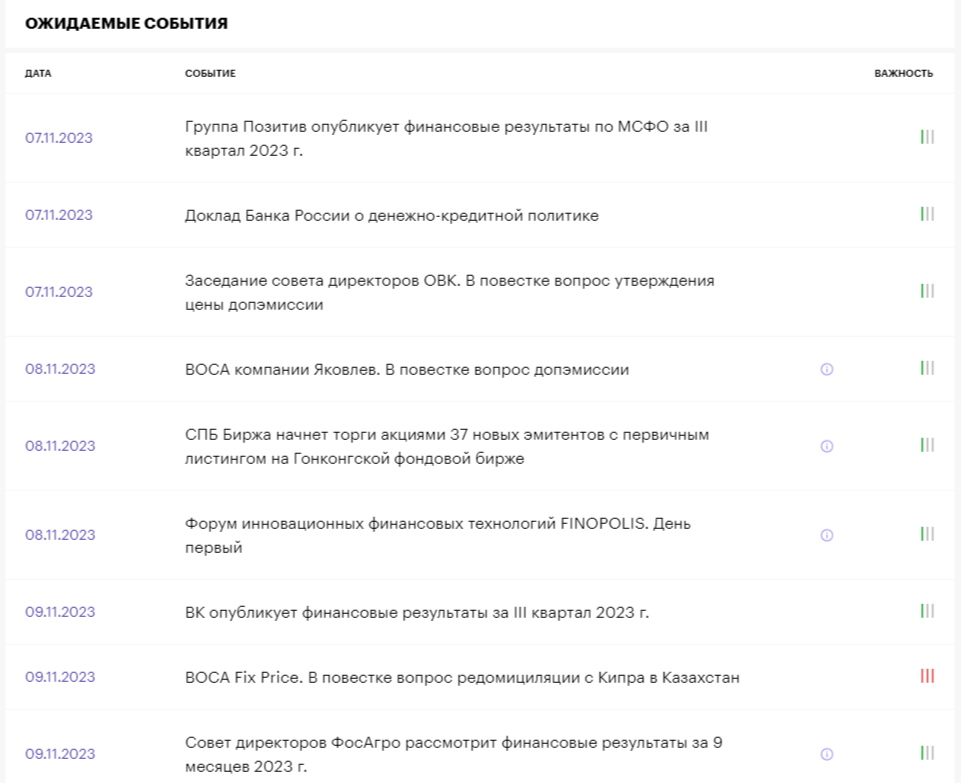Click info icon beside ВОСА компании Яковлев event

[827, 369]
